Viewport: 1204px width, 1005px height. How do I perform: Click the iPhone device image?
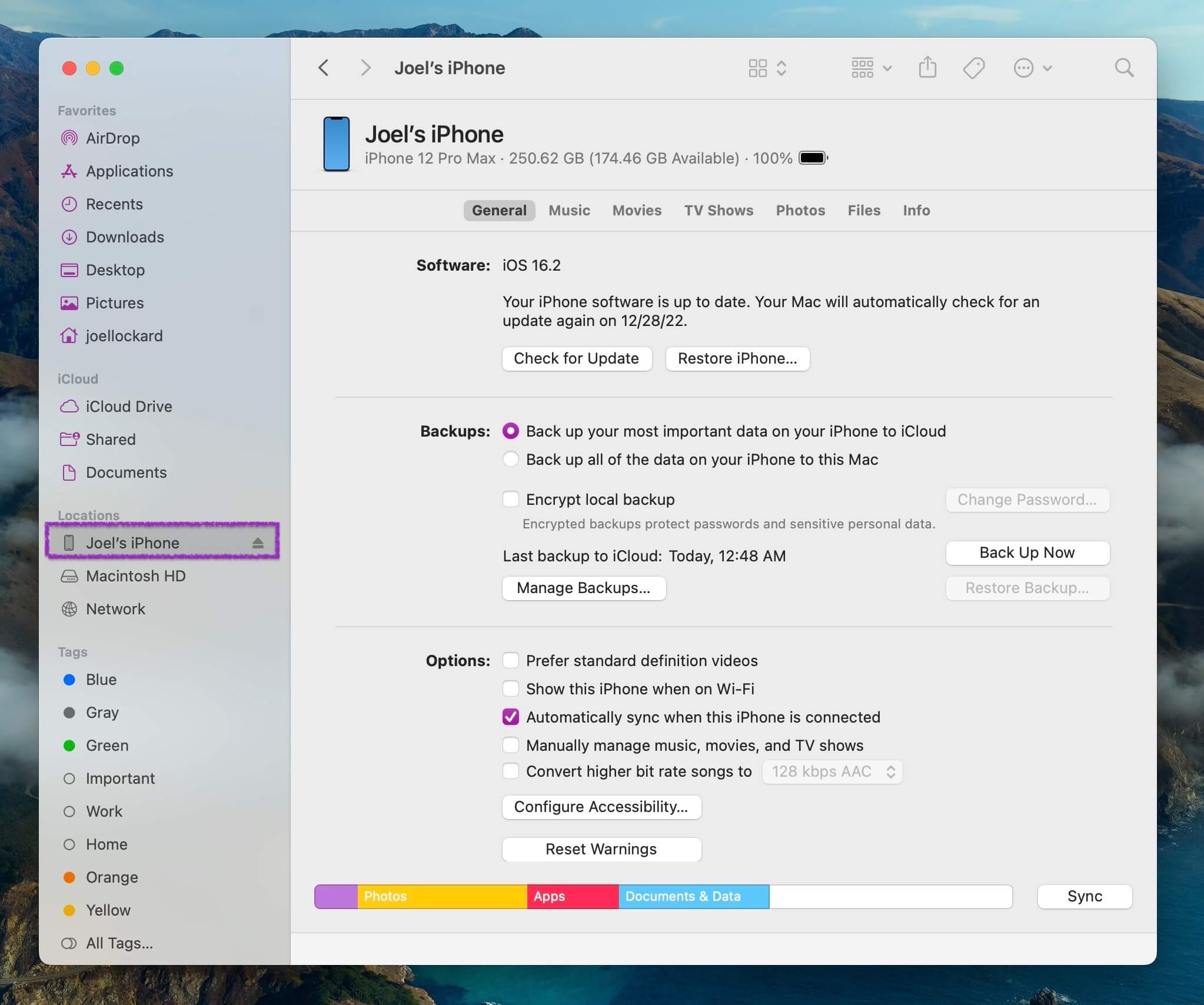(x=337, y=144)
